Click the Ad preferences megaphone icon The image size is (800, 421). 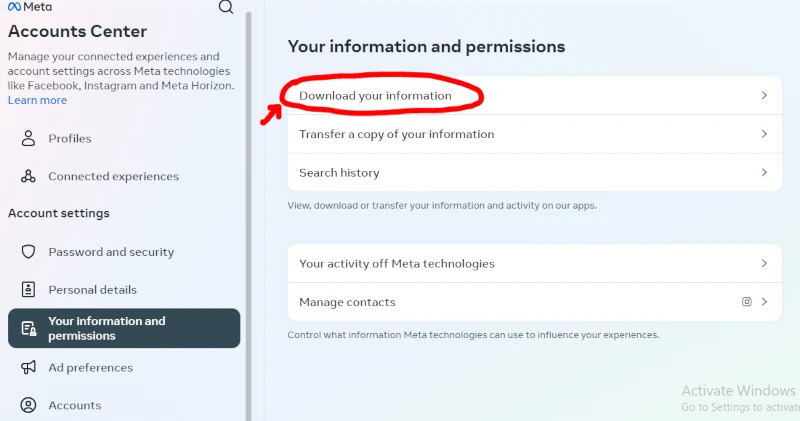[29, 367]
